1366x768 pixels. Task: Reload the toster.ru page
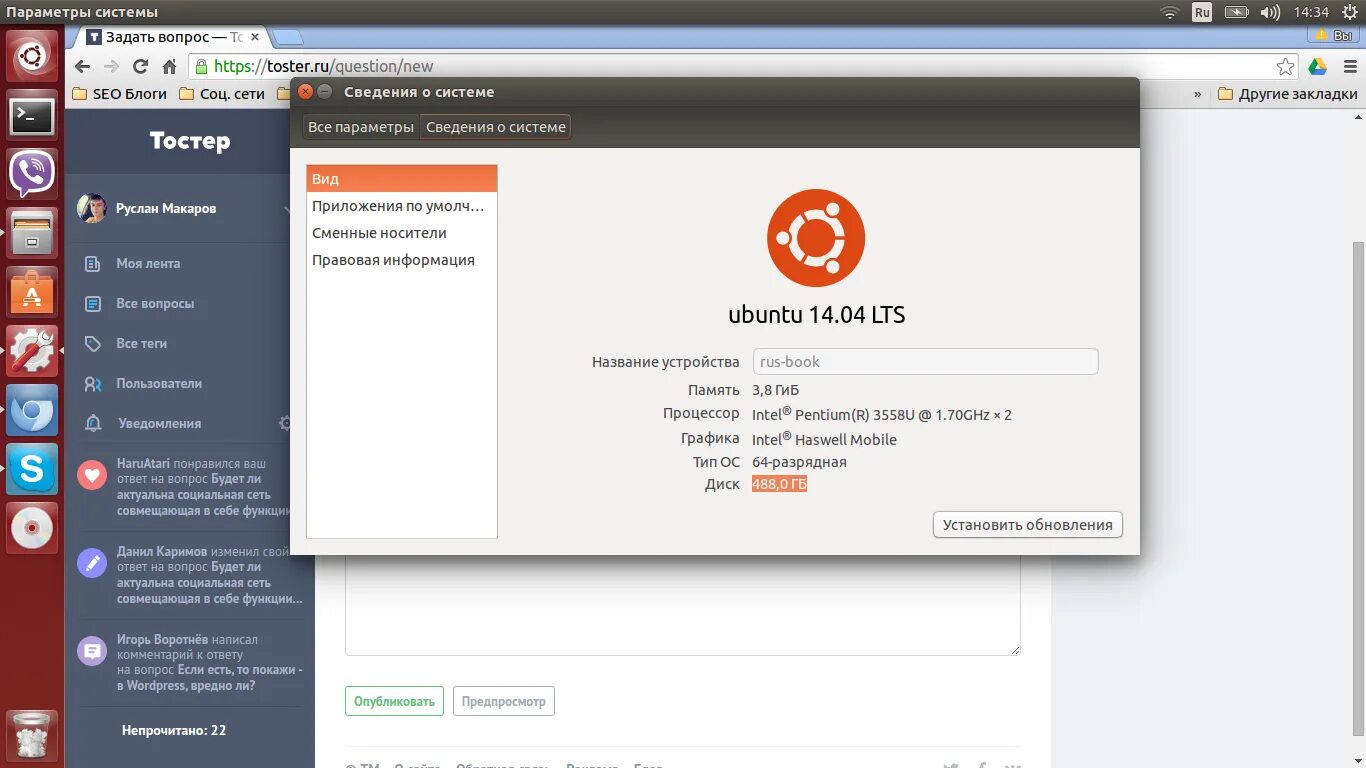click(141, 66)
